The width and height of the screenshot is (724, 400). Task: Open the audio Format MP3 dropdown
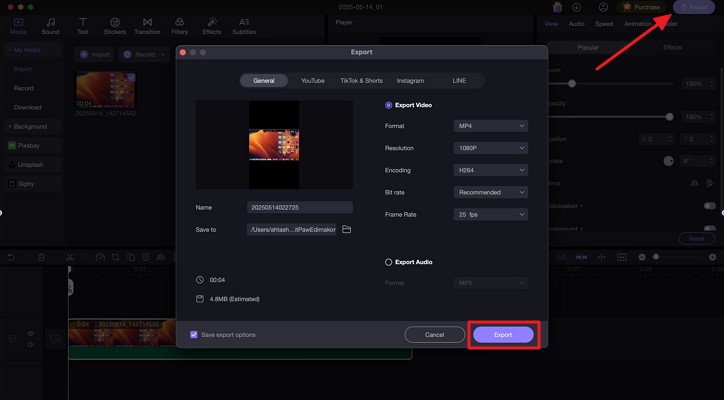pos(490,283)
